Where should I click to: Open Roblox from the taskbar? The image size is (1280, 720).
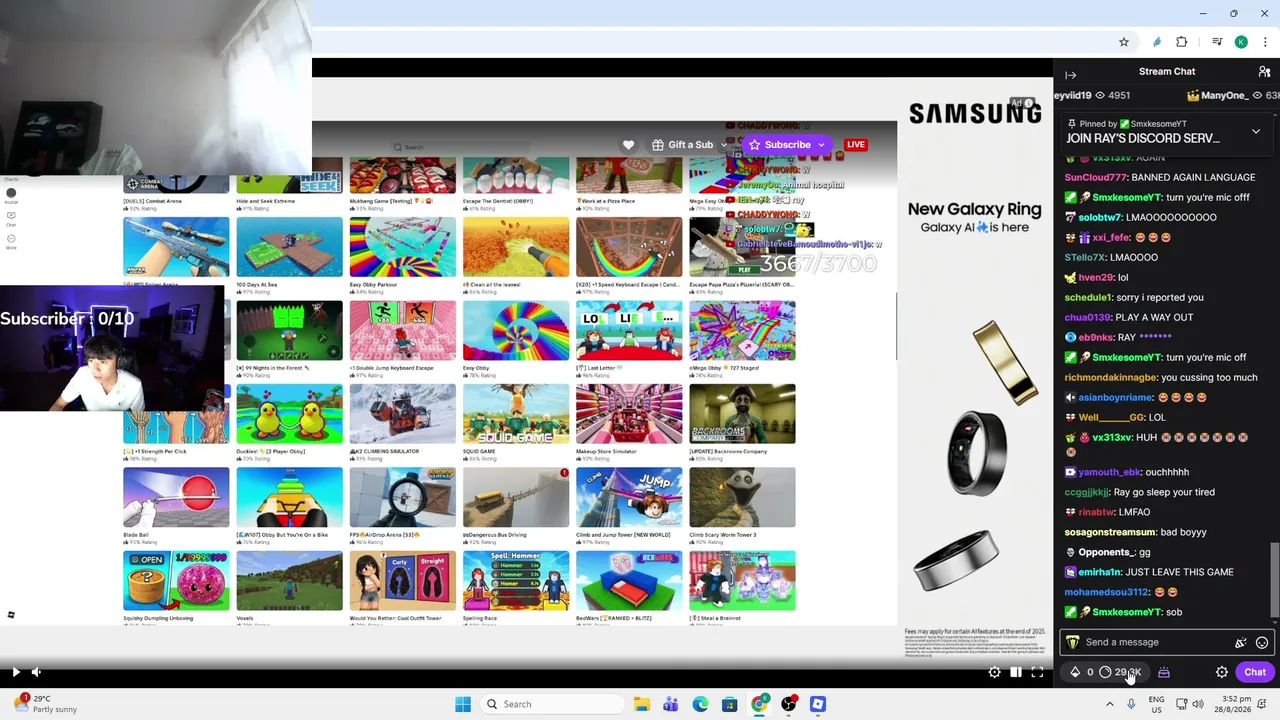point(818,704)
